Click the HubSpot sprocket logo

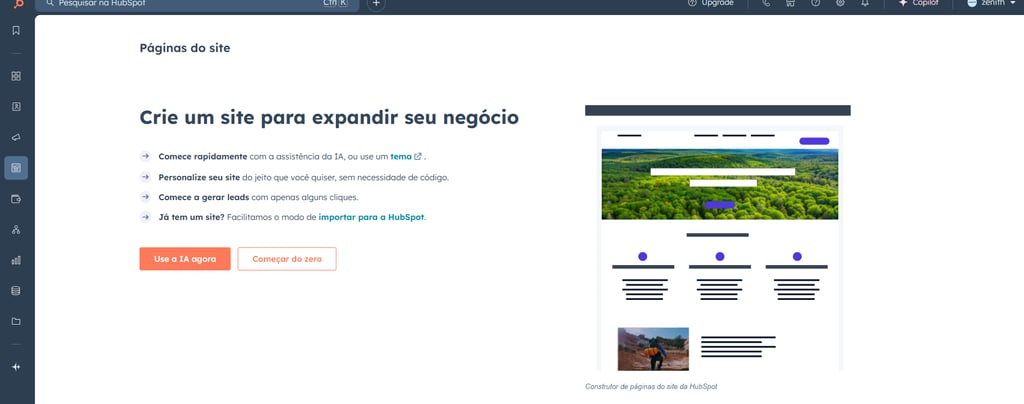coord(18,3)
